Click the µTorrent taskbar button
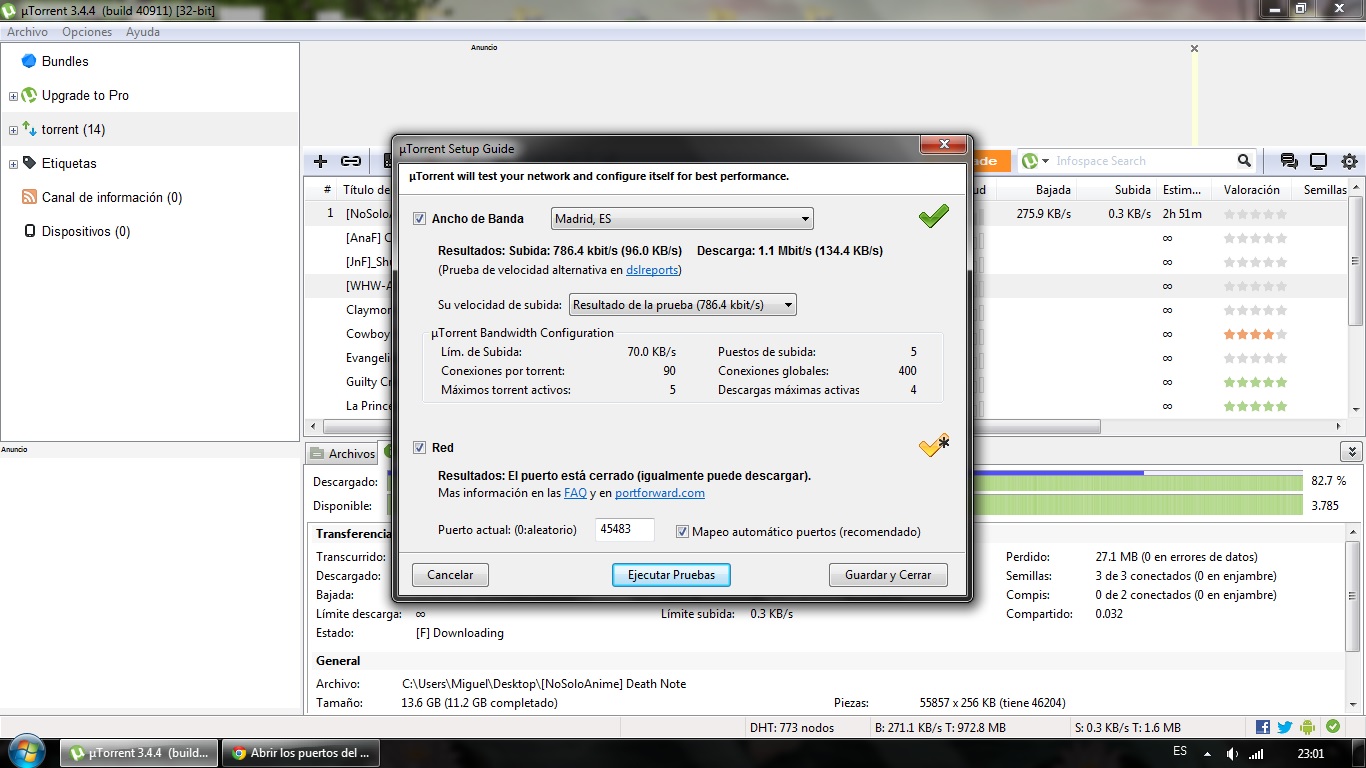Viewport: 1366px width, 768px height. (139, 753)
